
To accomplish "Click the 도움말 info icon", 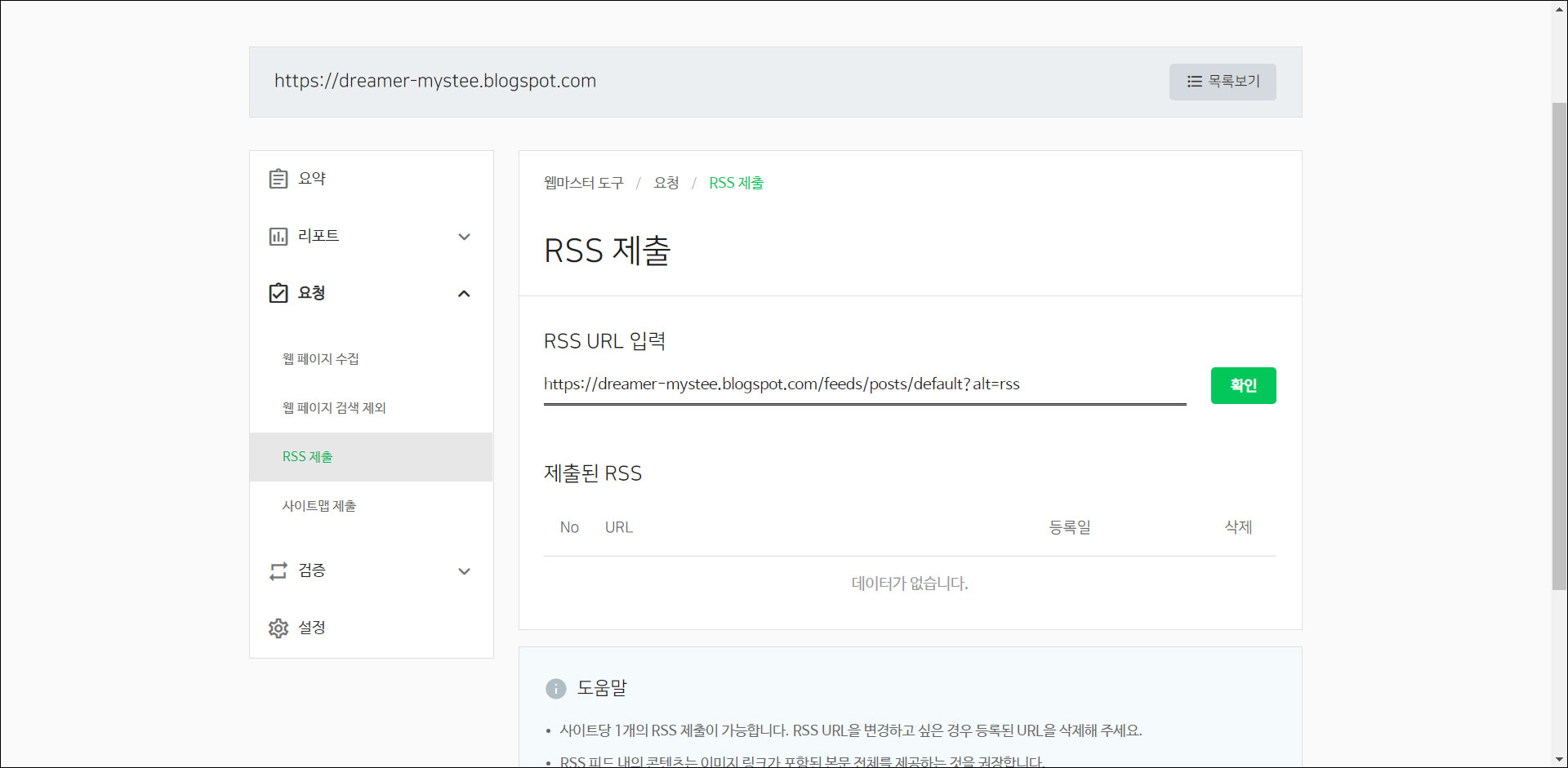I will (x=555, y=689).
